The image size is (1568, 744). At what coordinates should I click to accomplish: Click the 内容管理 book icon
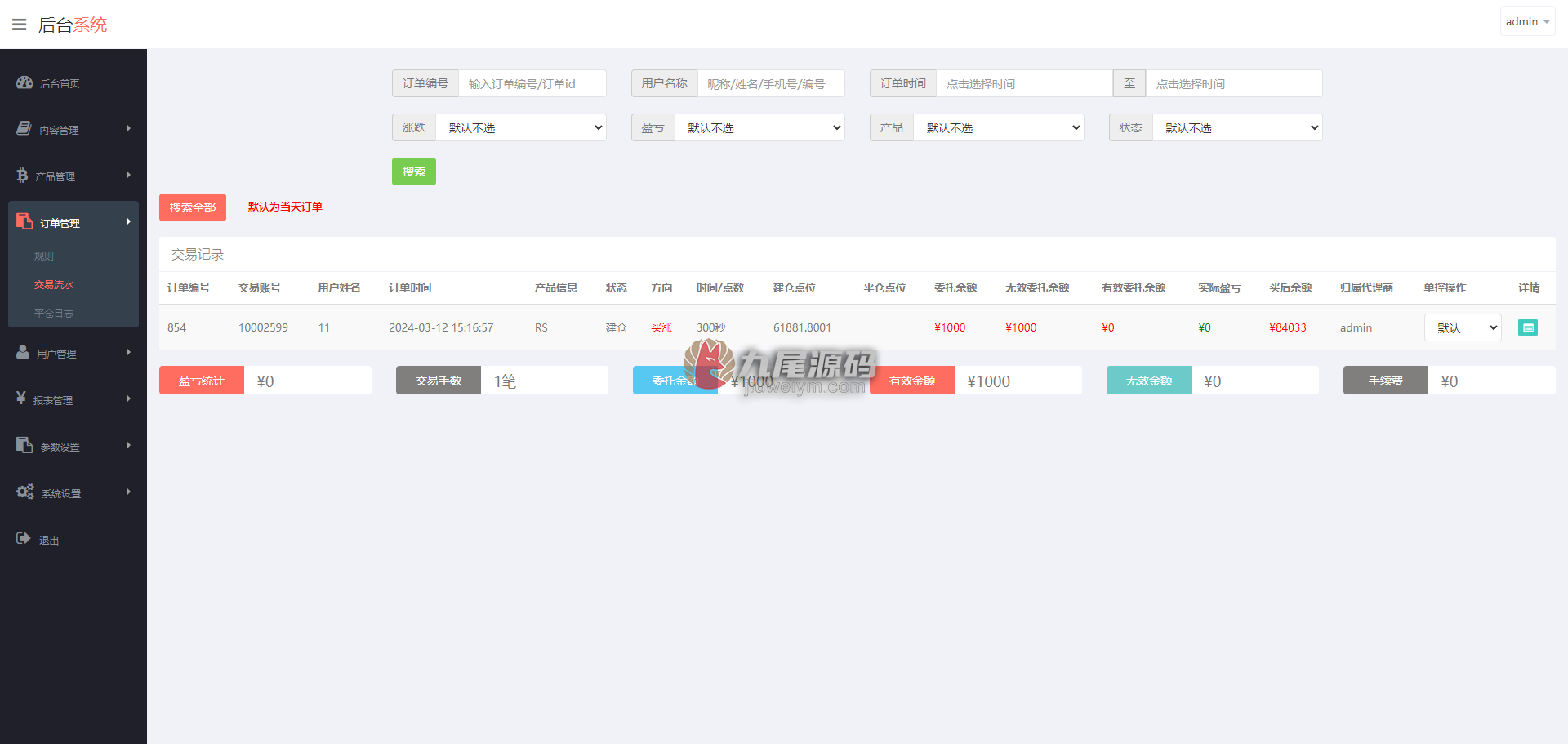tap(24, 129)
